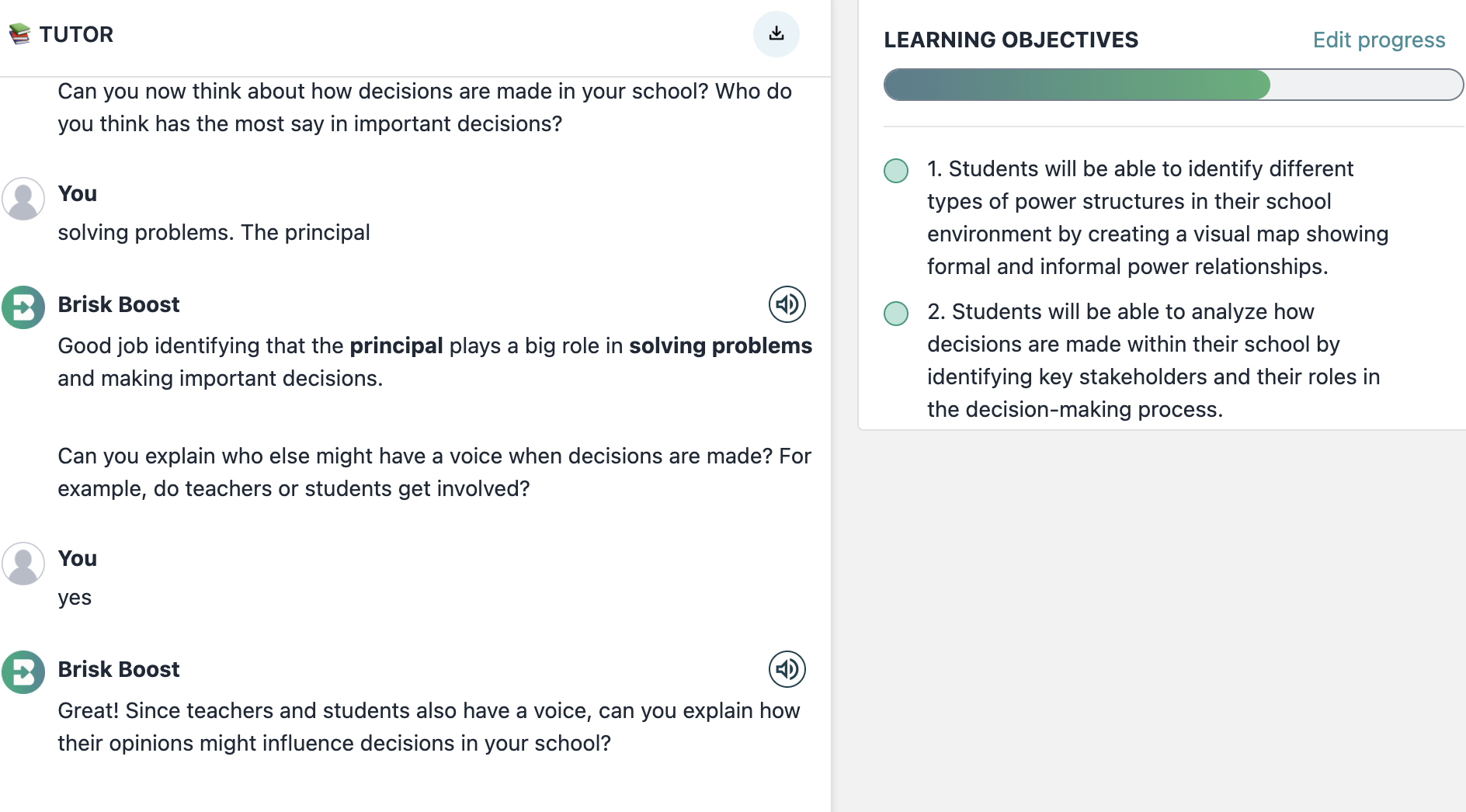Click the download chat icon
Screen dimensions: 1466x812
[776, 34]
